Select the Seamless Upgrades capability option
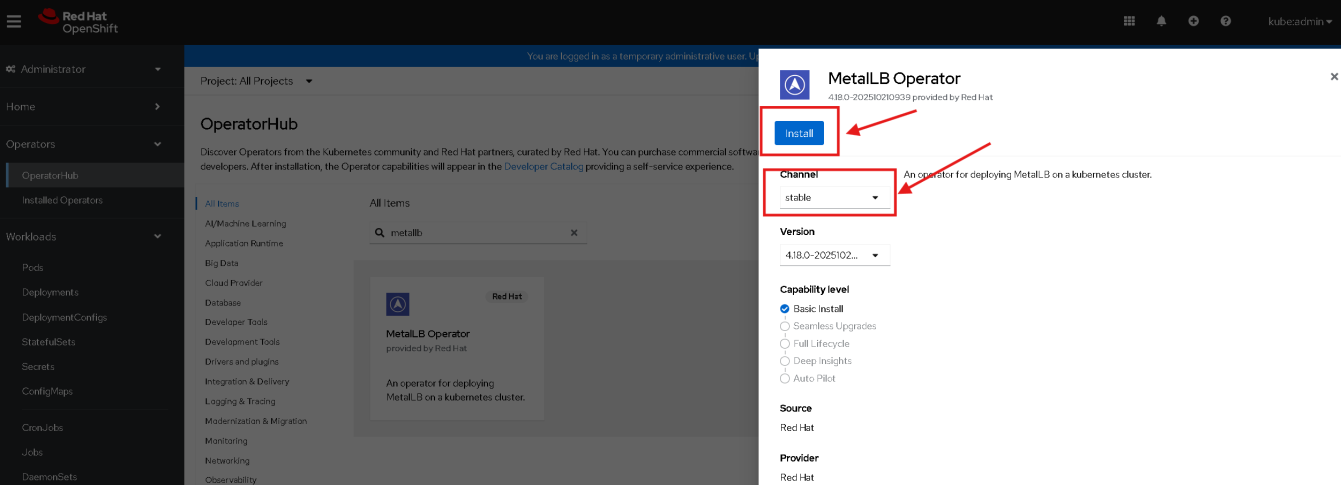Image resolution: width=1341 pixels, height=485 pixels. click(785, 326)
